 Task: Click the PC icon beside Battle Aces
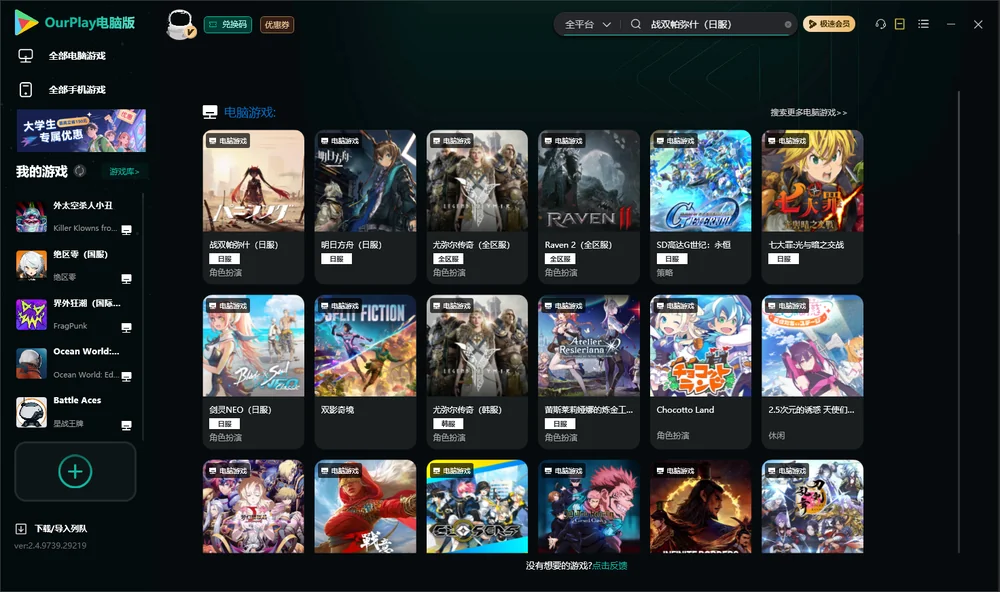[x=126, y=426]
